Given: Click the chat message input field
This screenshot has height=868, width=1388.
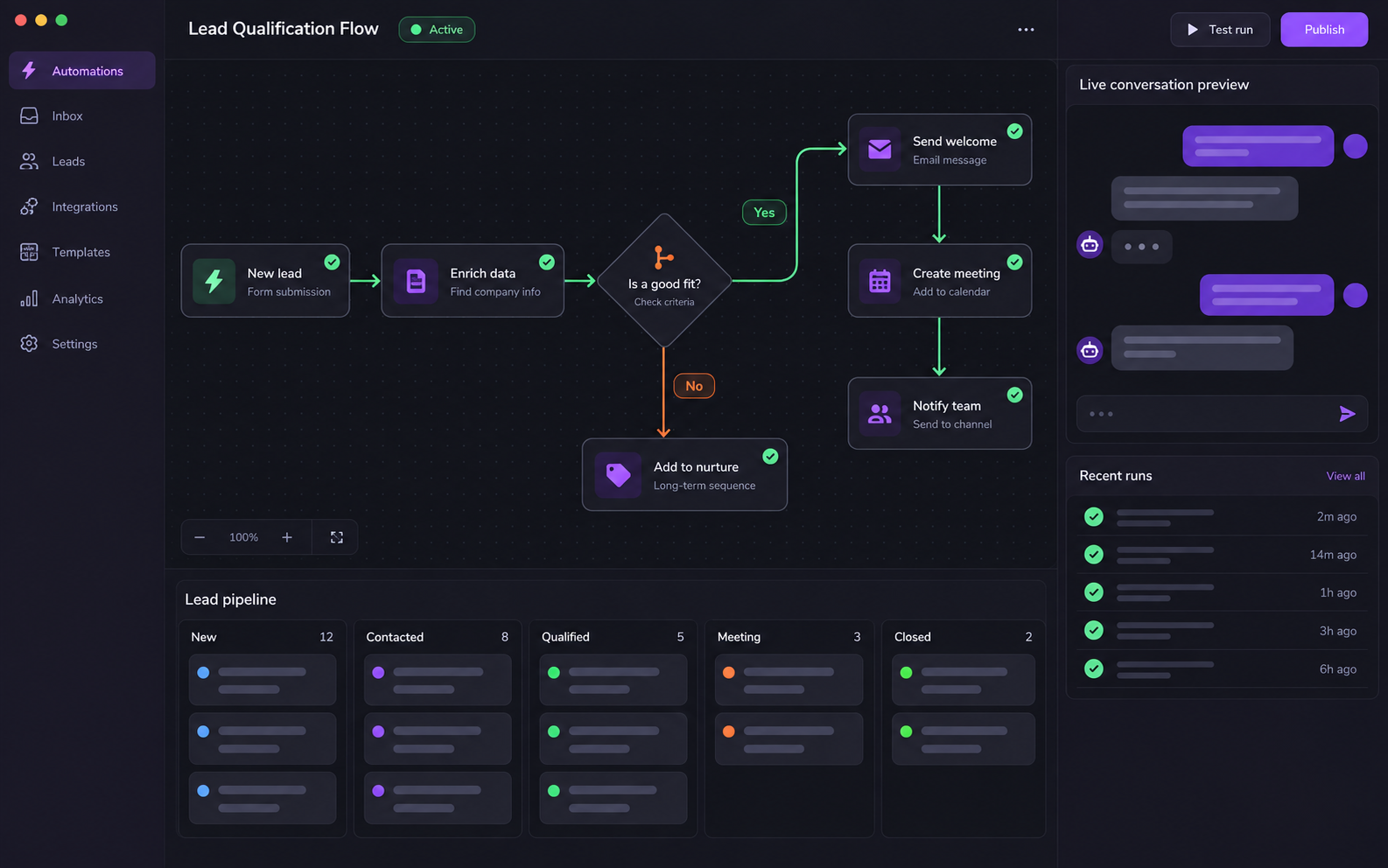Looking at the screenshot, I should pyautogui.click(x=1222, y=414).
